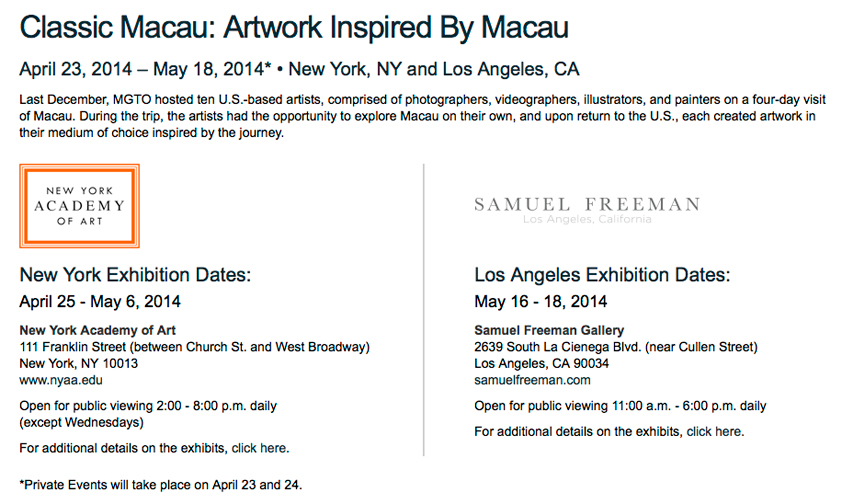This screenshot has height=504, width=842.
Task: Click the 2639 South La Cienega Blvd. address
Action: pos(616,347)
